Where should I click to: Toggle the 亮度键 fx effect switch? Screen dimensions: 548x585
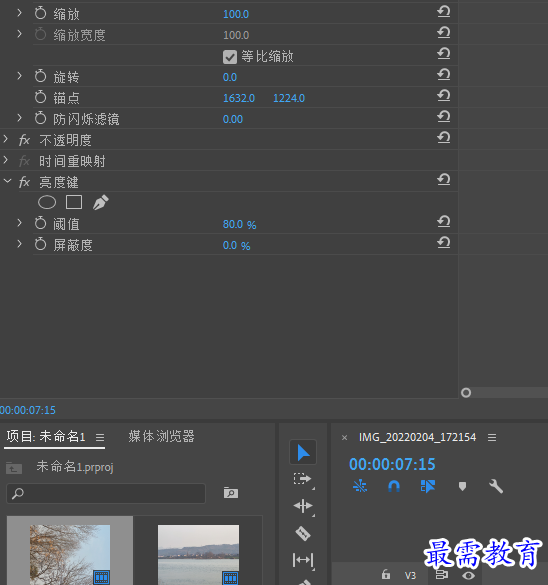click(24, 182)
